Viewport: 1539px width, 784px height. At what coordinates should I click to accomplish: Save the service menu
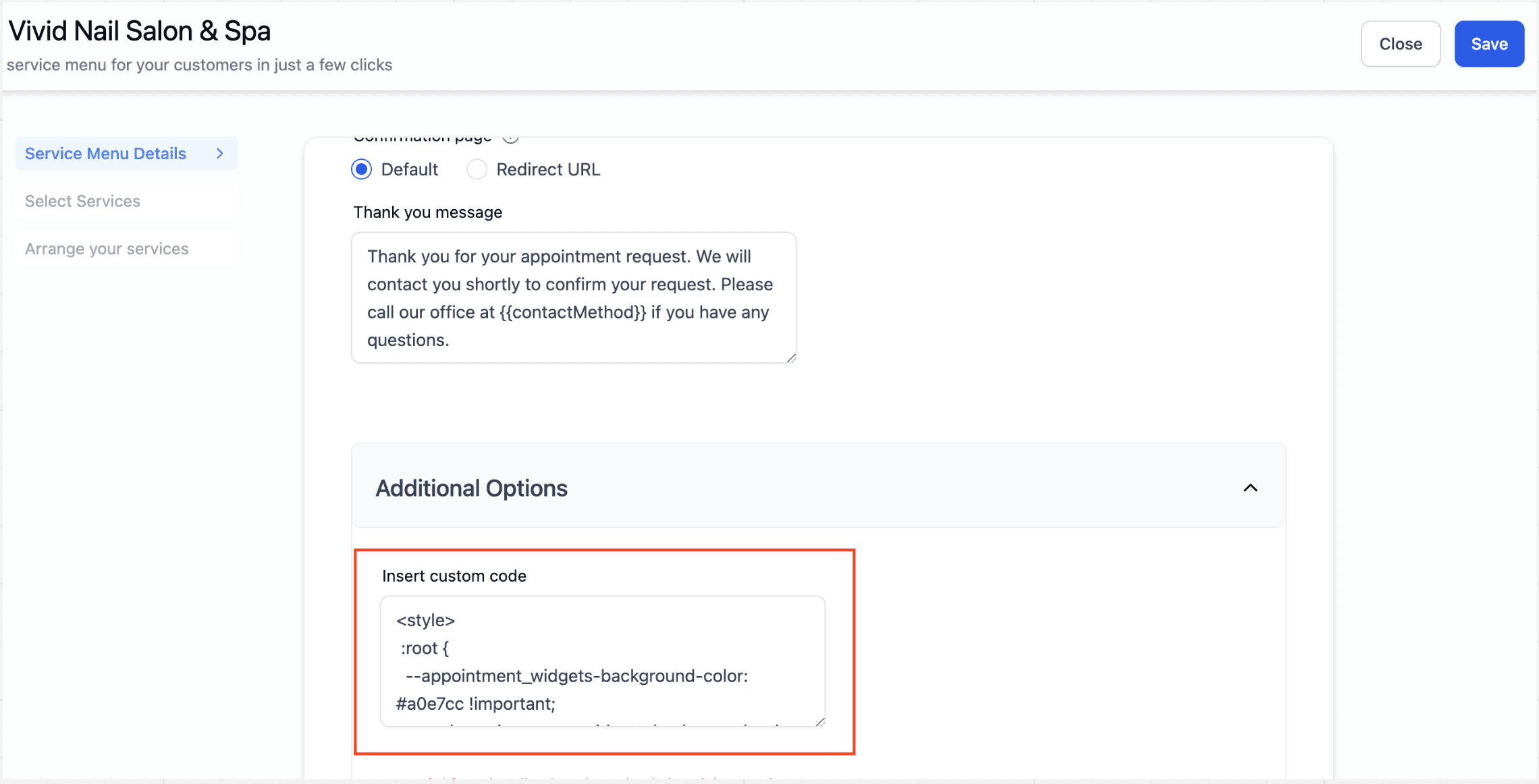pyautogui.click(x=1489, y=44)
